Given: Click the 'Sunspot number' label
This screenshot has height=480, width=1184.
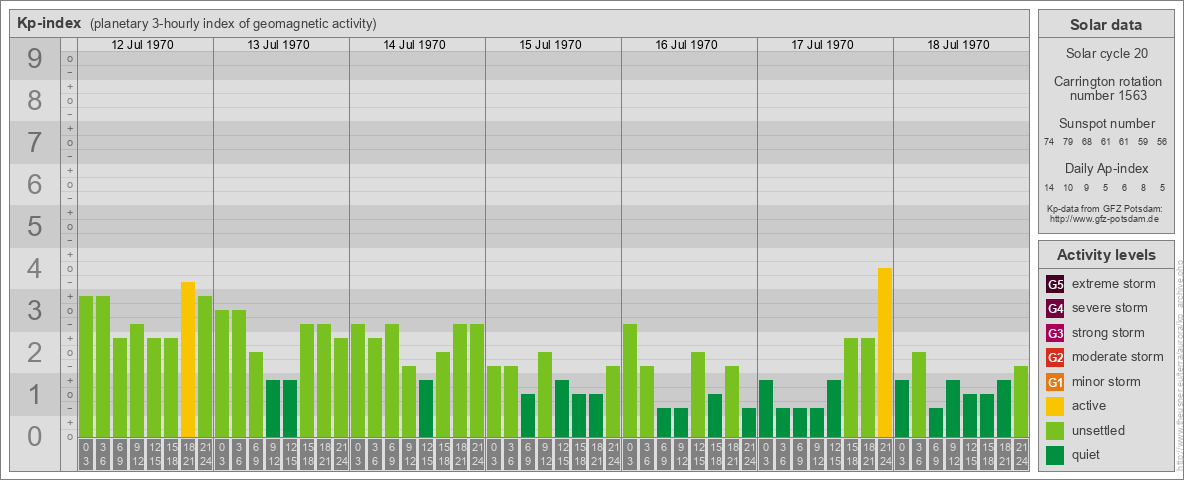Looking at the screenshot, I should point(1106,123).
